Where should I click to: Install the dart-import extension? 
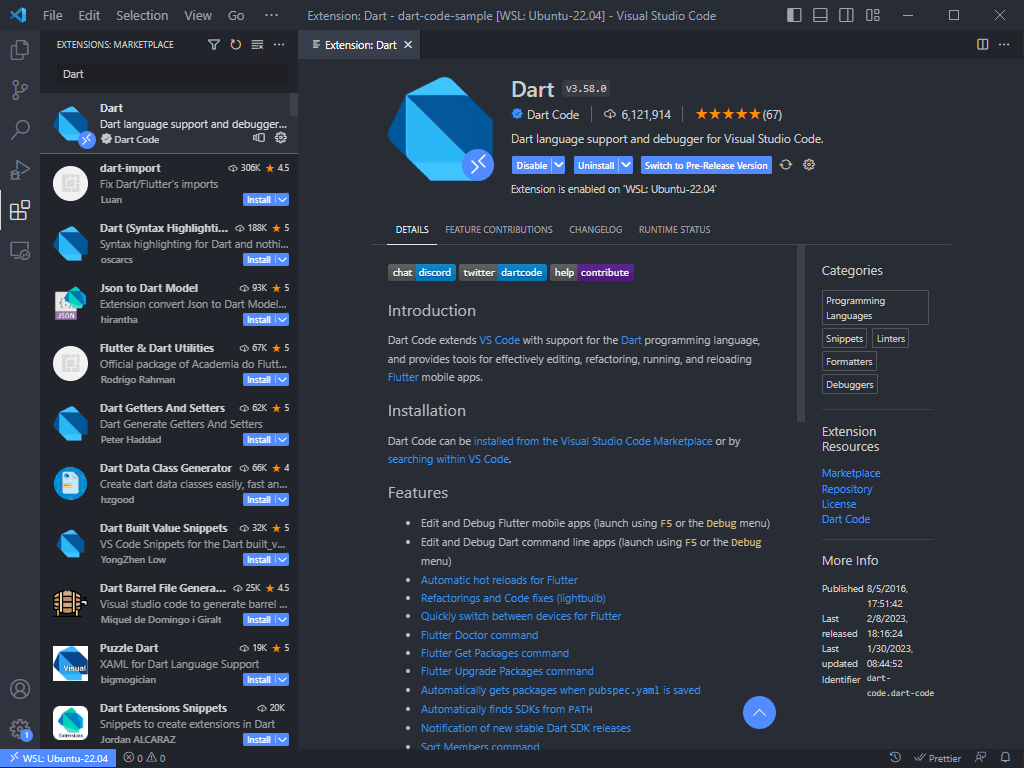click(x=259, y=200)
